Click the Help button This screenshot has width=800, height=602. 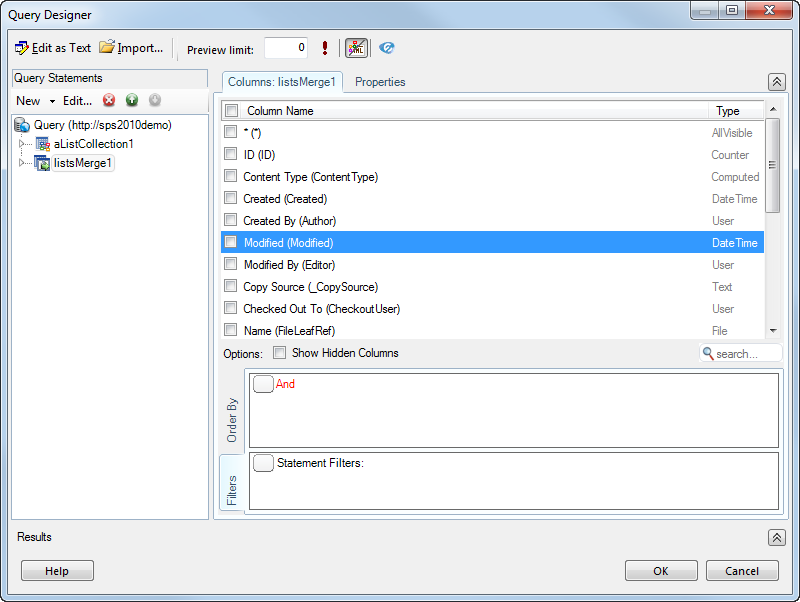(x=57, y=571)
